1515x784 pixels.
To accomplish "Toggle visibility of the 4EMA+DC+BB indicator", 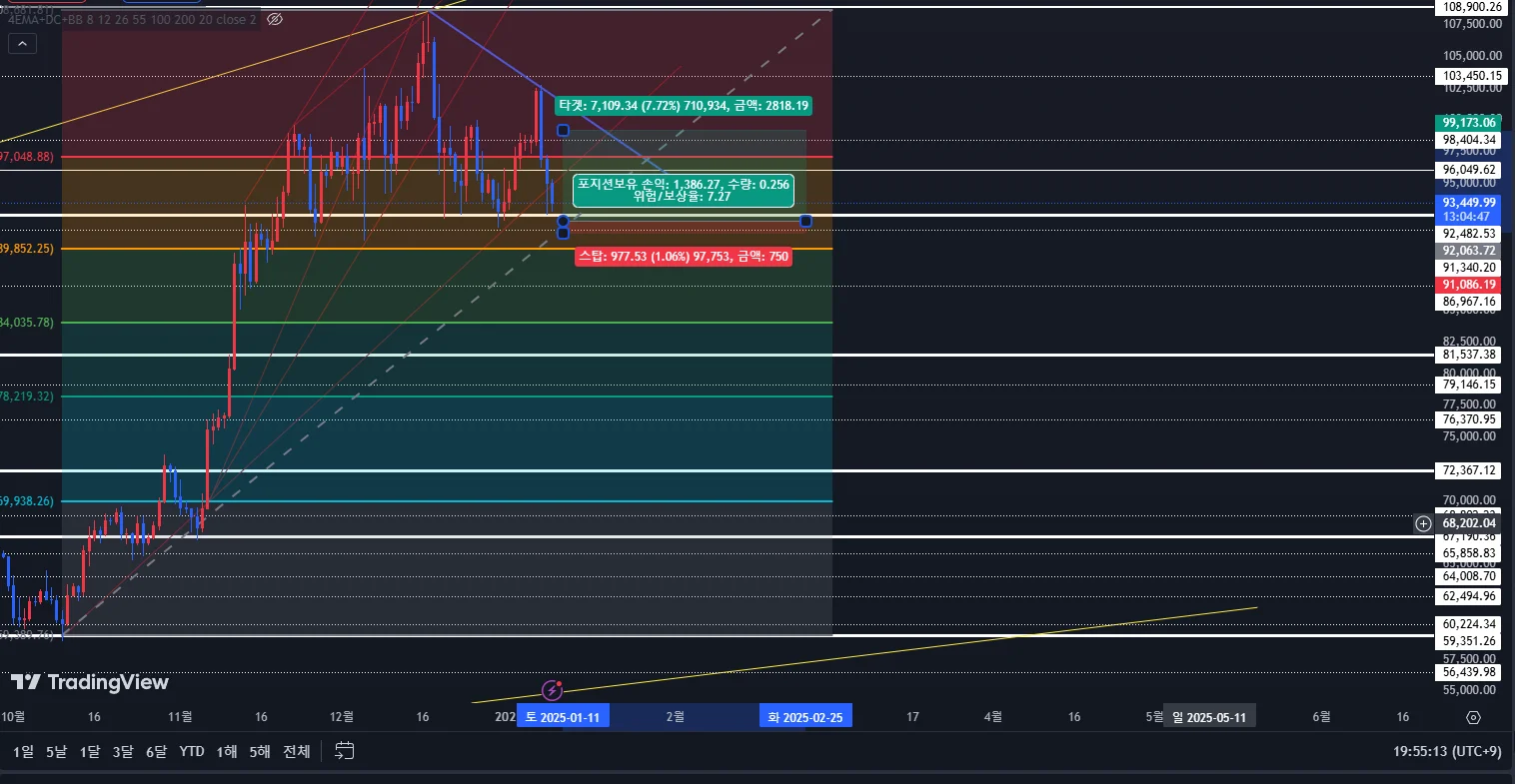I will (276, 19).
